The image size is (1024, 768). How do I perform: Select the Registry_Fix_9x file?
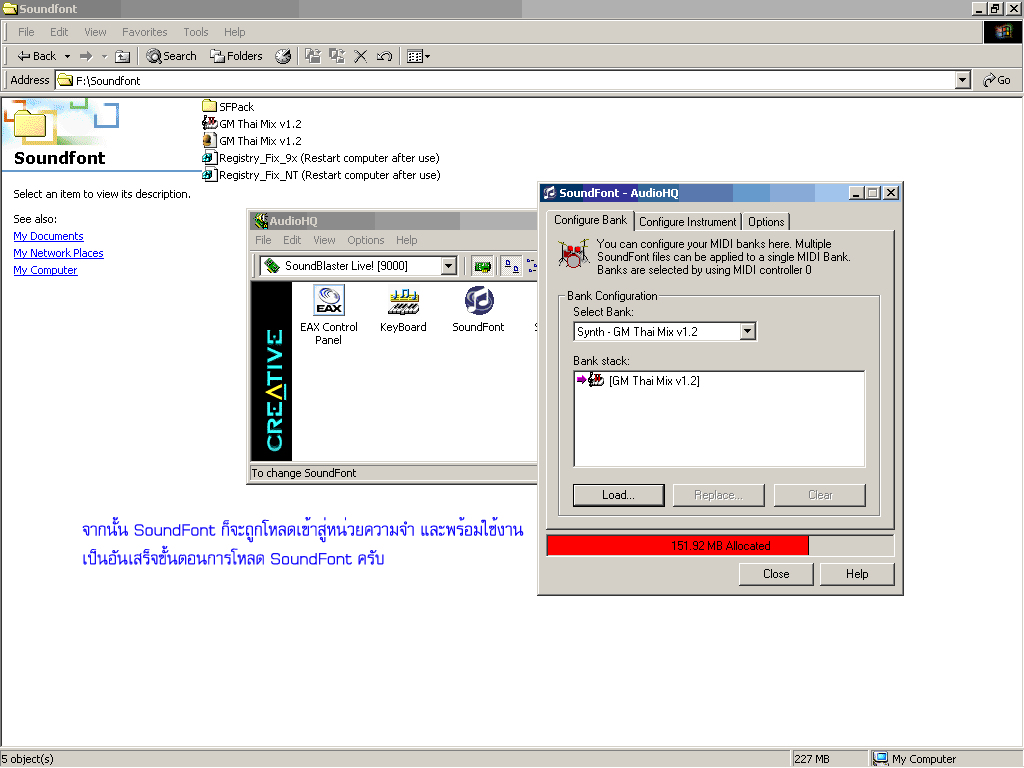point(321,158)
